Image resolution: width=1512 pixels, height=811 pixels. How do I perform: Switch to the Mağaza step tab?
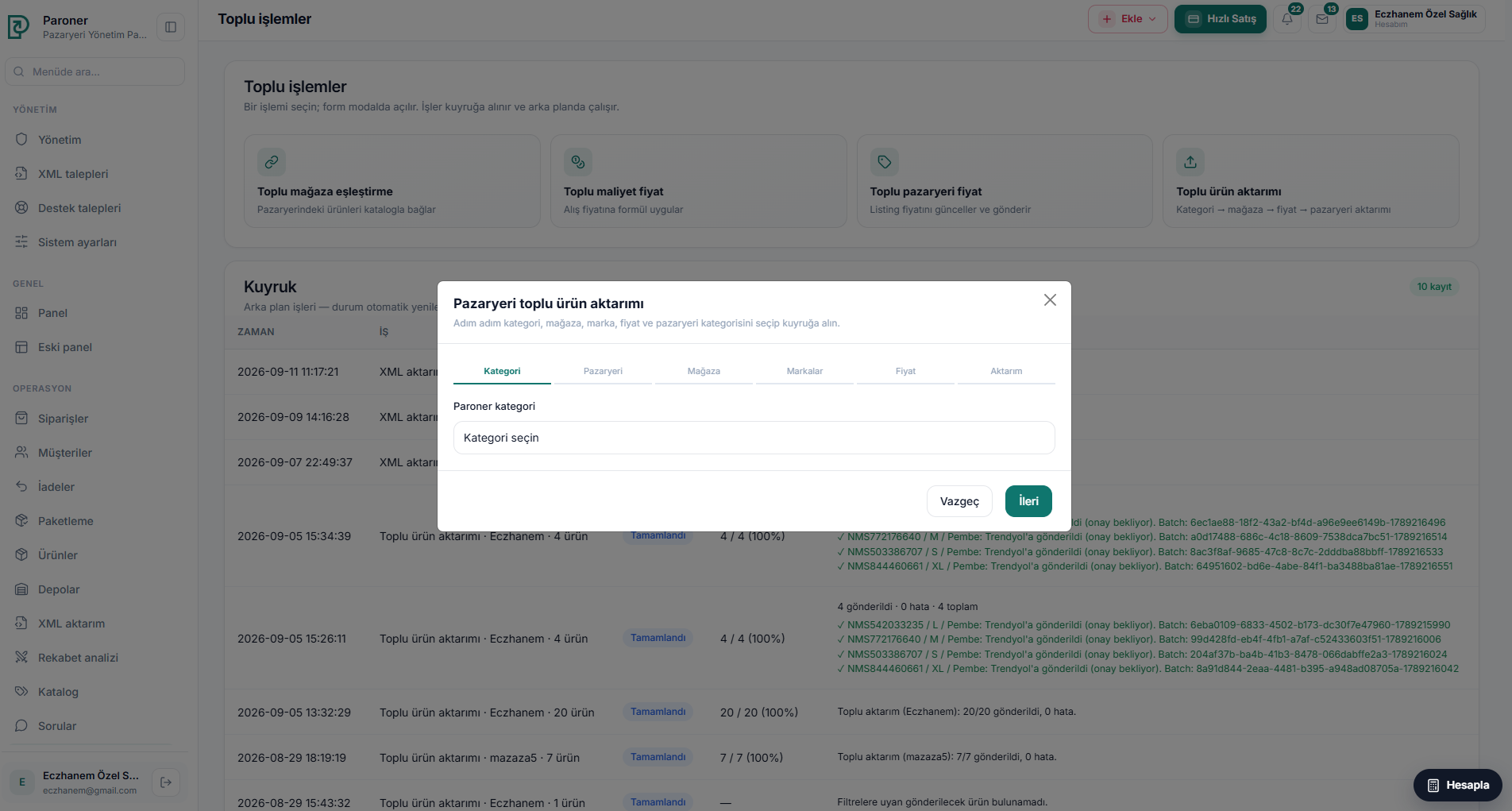coord(704,372)
